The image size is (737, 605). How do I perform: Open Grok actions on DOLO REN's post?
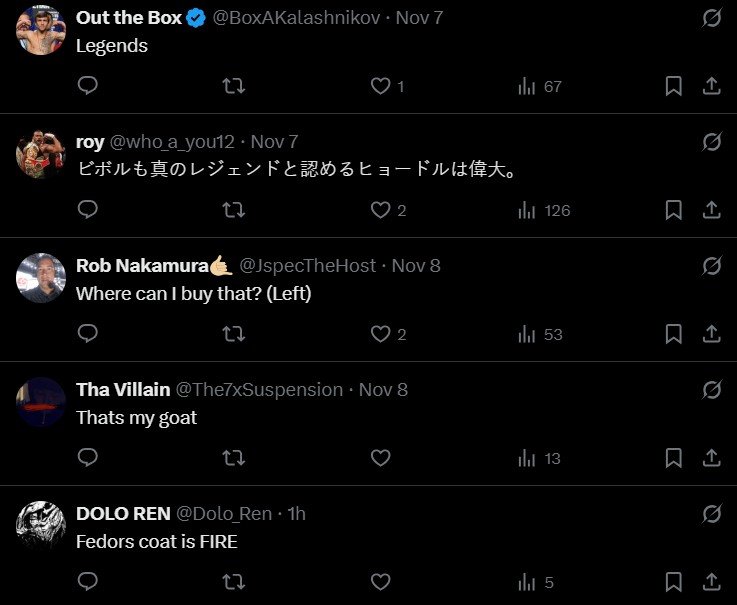pyautogui.click(x=712, y=514)
